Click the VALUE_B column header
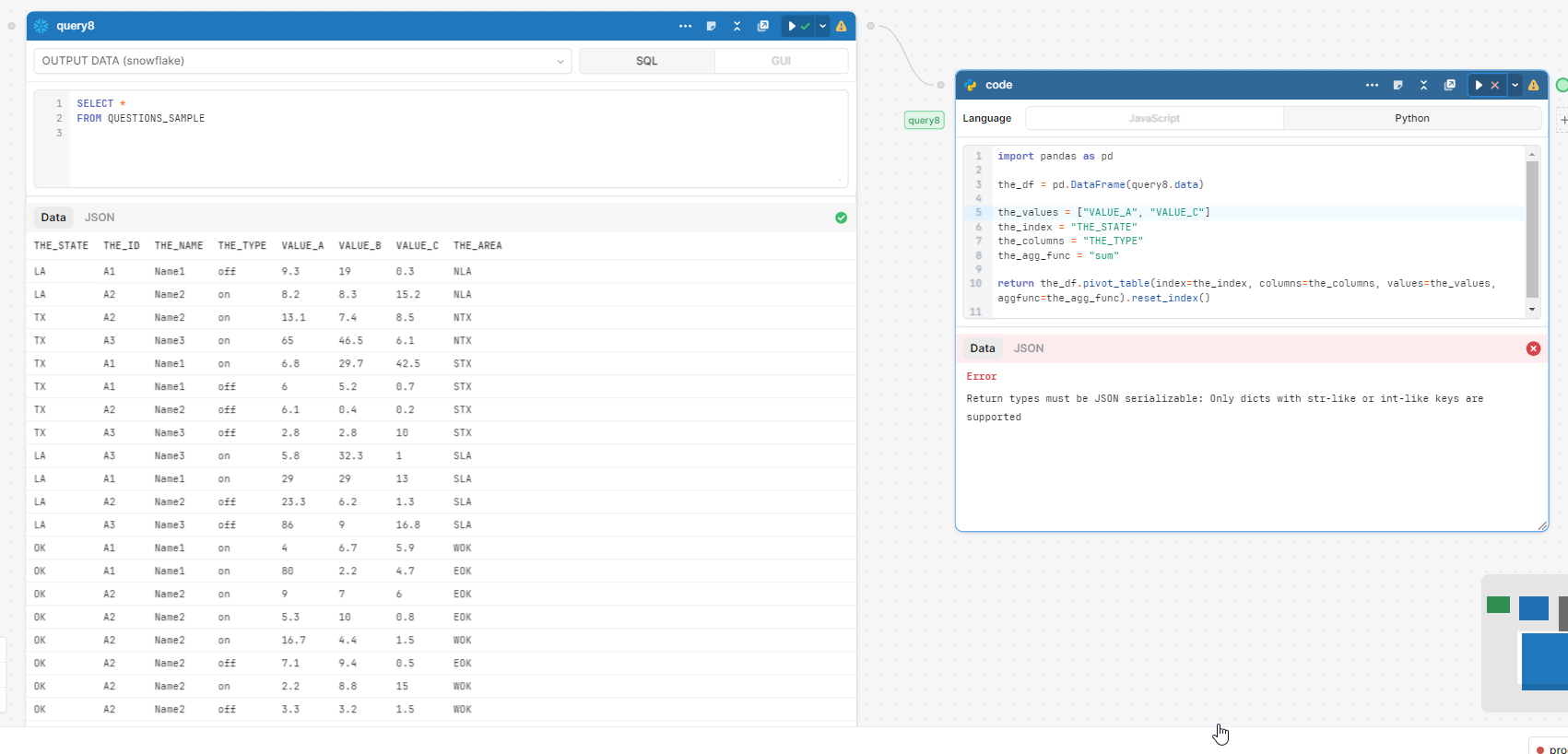This screenshot has height=754, width=1568. 360,246
